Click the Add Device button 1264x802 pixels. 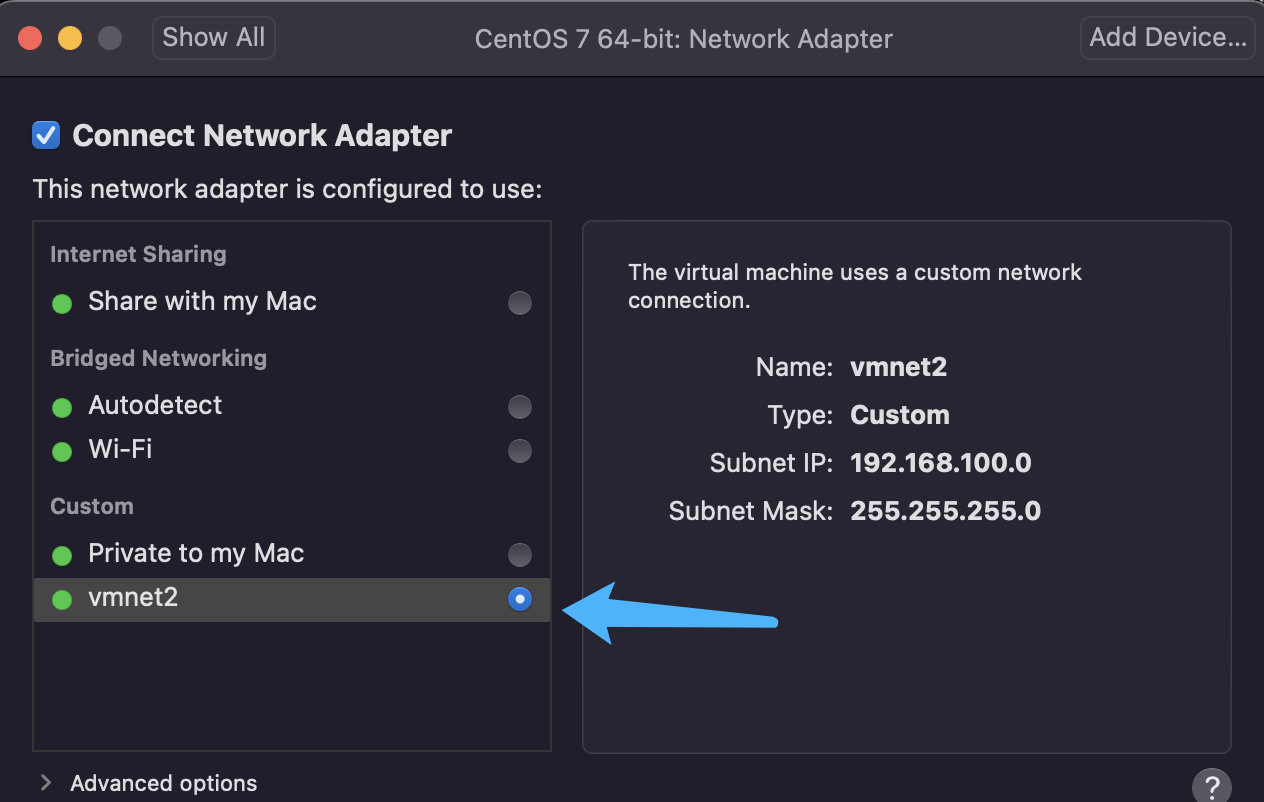(1168, 38)
